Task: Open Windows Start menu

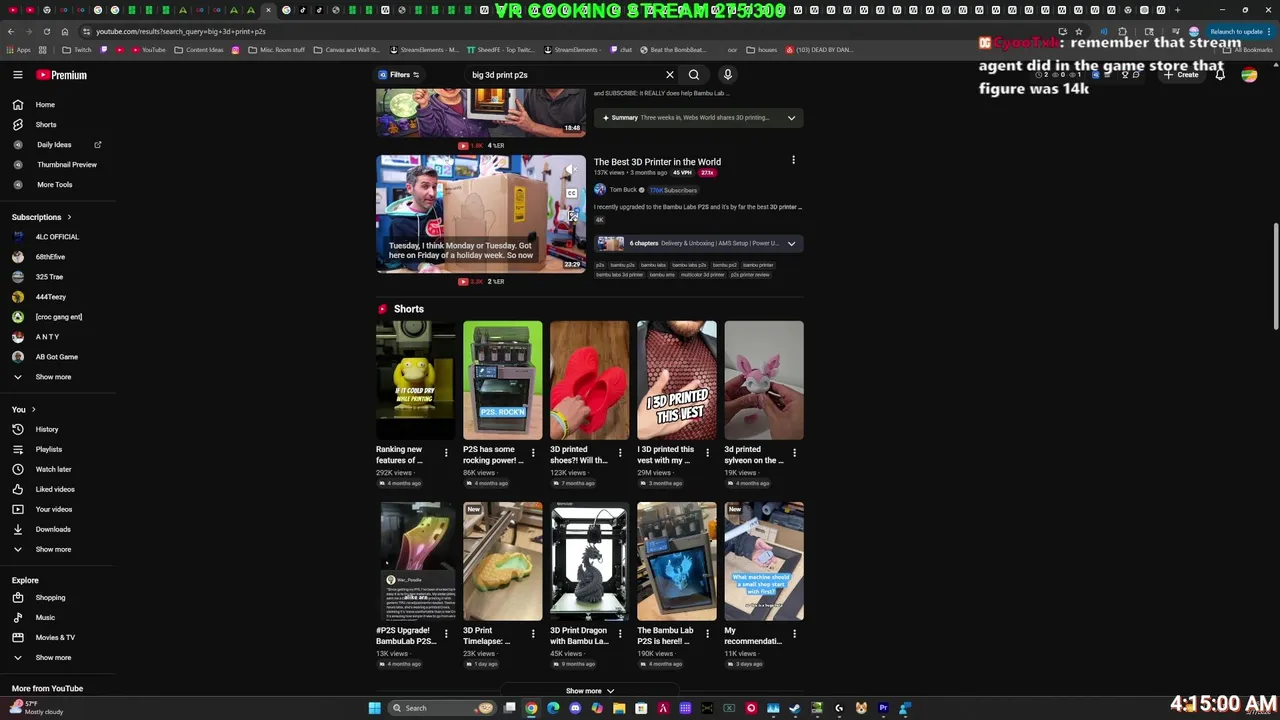Action: coord(375,708)
